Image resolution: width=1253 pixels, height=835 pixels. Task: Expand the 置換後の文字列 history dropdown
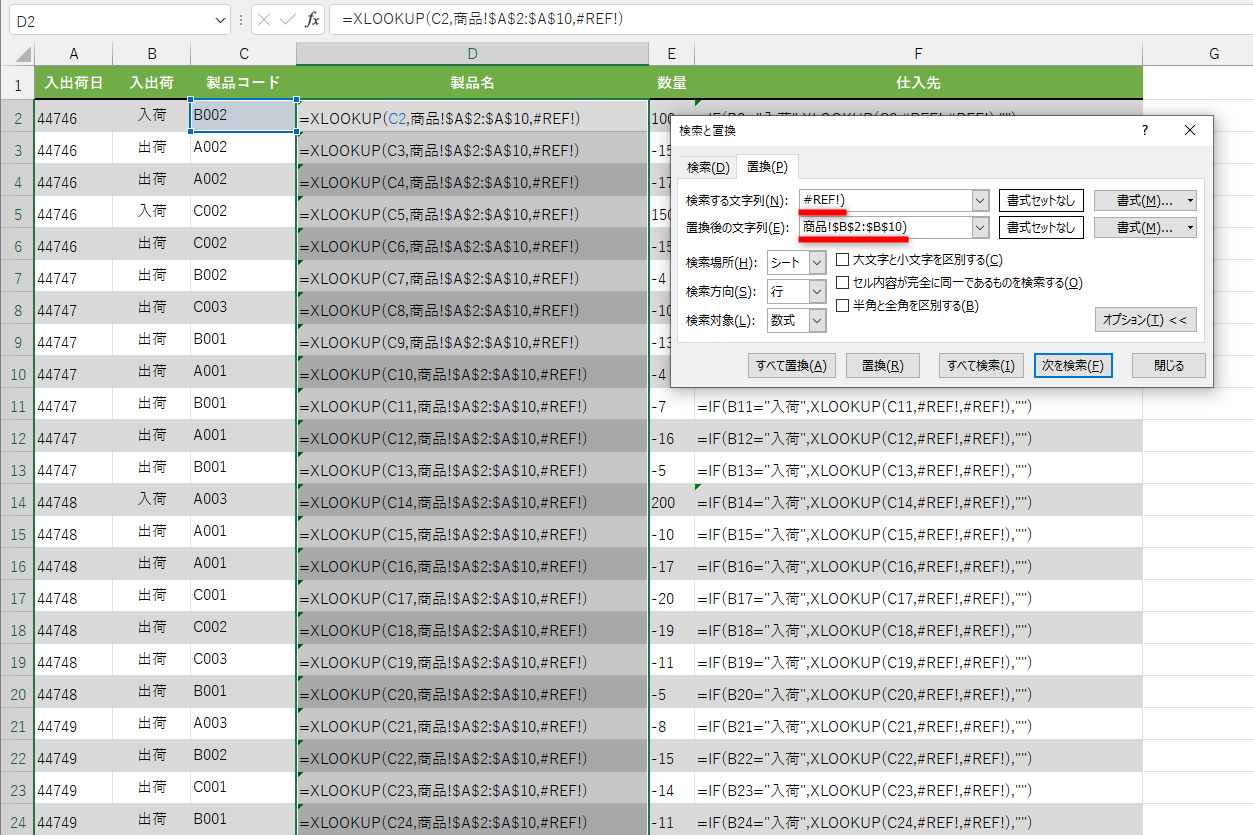click(x=980, y=228)
